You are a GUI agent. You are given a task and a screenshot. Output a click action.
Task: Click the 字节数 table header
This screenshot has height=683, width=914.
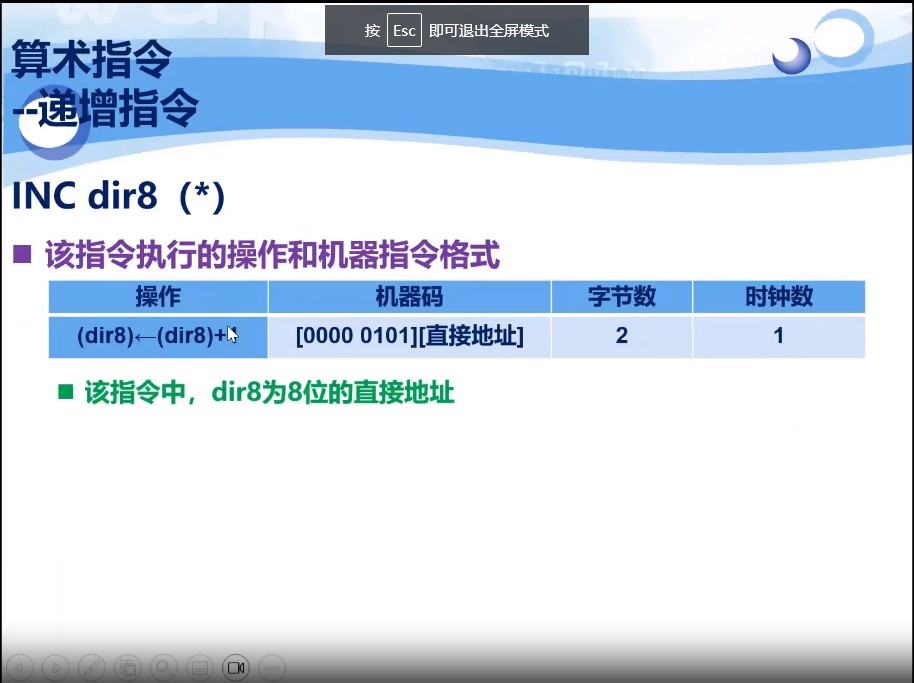(x=621, y=297)
